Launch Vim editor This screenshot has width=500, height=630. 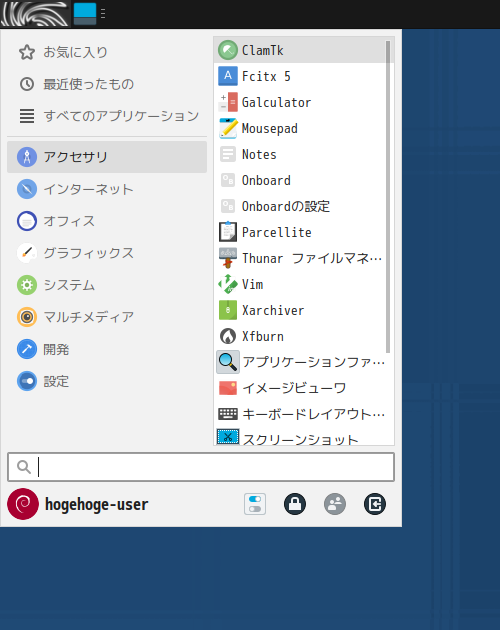[303, 284]
